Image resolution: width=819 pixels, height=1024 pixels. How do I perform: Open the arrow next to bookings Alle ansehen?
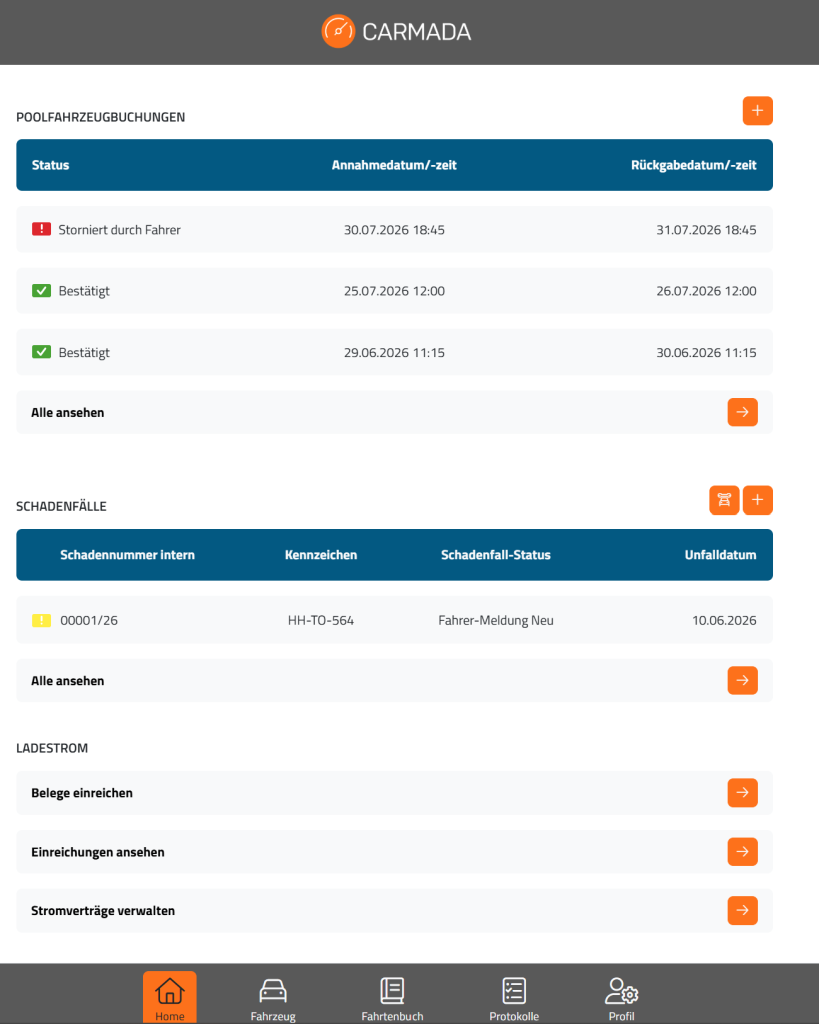pyautogui.click(x=743, y=412)
